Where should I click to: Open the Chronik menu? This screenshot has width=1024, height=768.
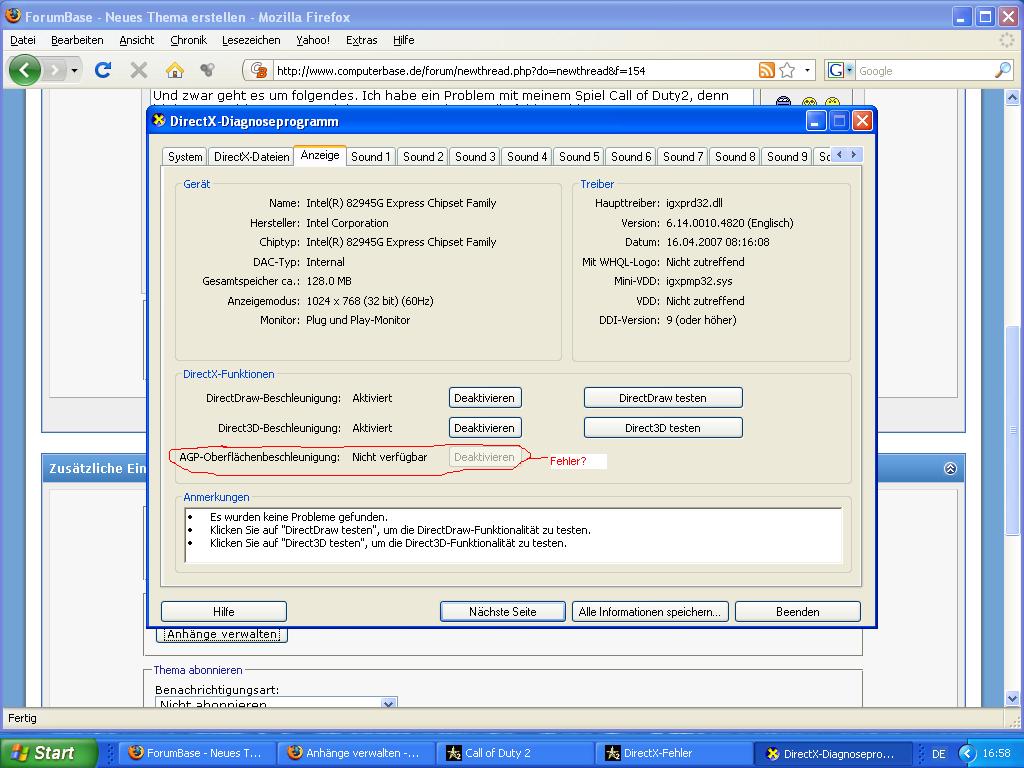point(188,40)
